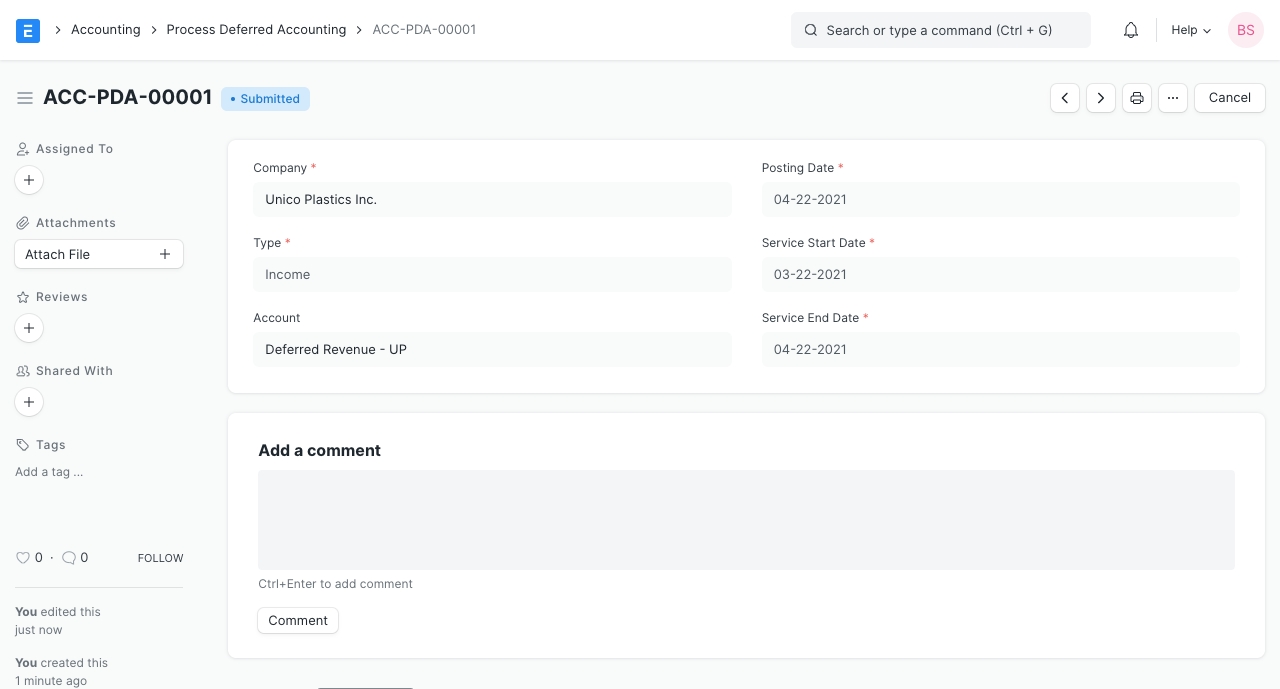Click FOLLOW to follow this document
This screenshot has width=1280, height=689.
(160, 558)
